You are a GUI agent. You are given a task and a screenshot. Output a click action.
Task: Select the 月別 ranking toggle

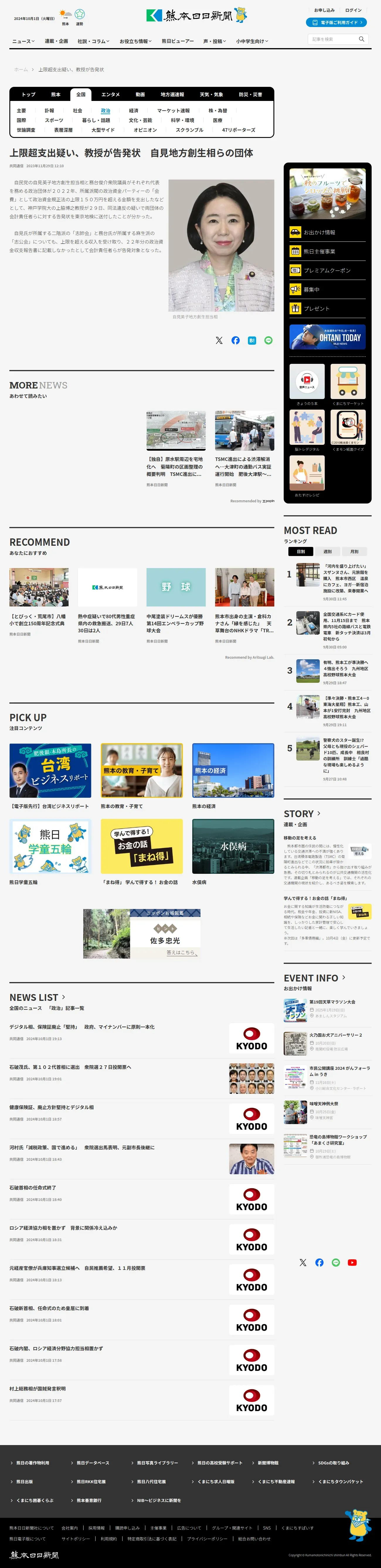pyautogui.click(x=354, y=552)
